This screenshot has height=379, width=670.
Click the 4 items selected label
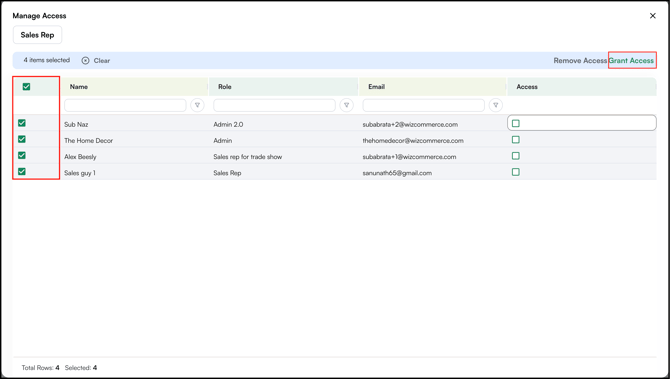point(47,60)
